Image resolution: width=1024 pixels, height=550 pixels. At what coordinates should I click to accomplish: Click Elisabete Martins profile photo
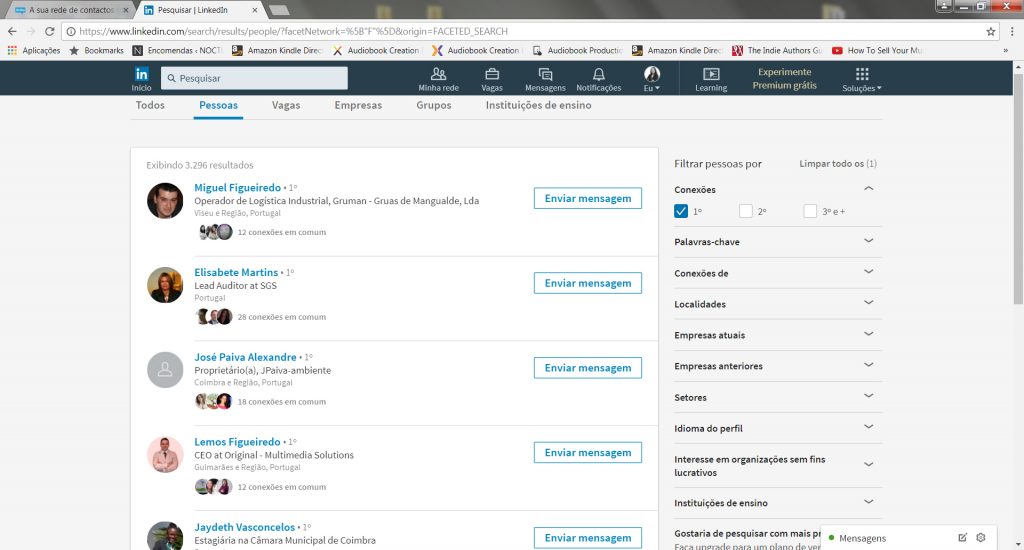click(165, 285)
